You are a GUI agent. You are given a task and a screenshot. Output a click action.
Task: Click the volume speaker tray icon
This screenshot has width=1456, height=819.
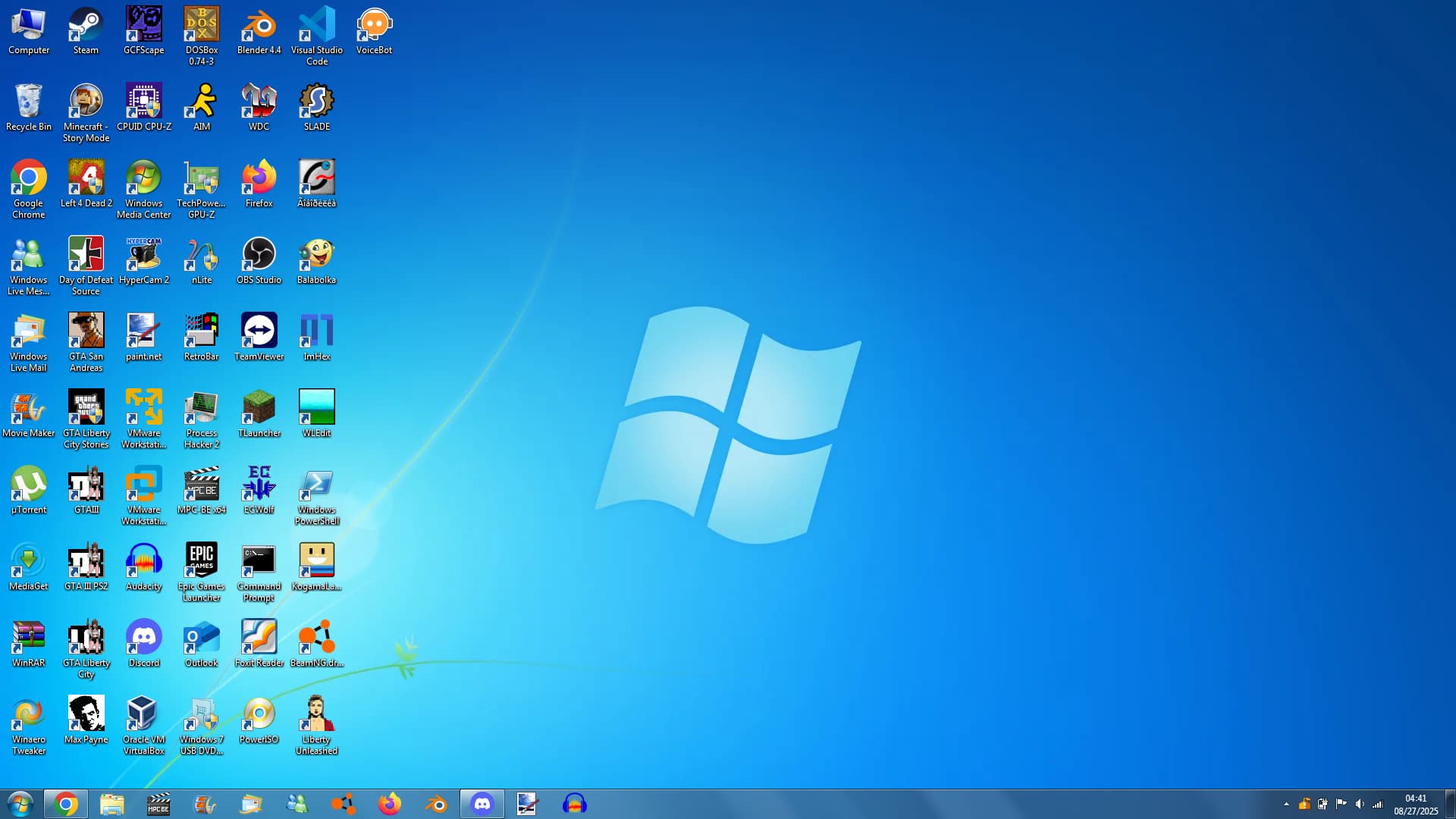1360,804
